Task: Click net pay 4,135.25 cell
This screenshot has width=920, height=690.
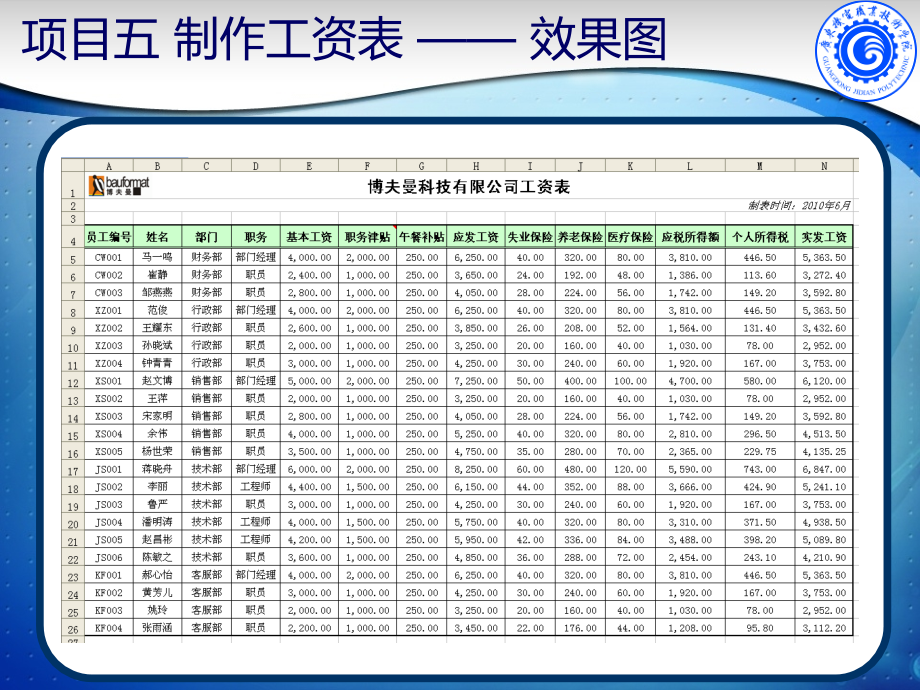Action: (x=824, y=452)
